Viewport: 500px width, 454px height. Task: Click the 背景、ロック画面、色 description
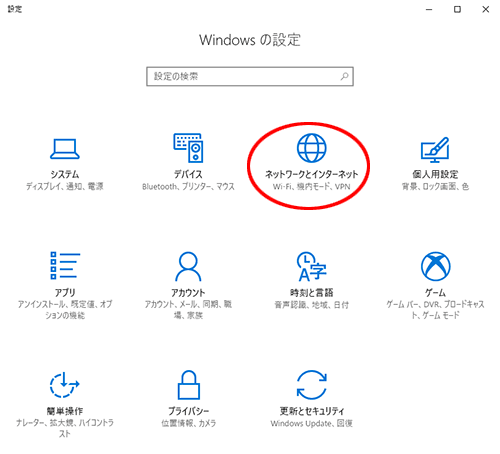pos(435,187)
